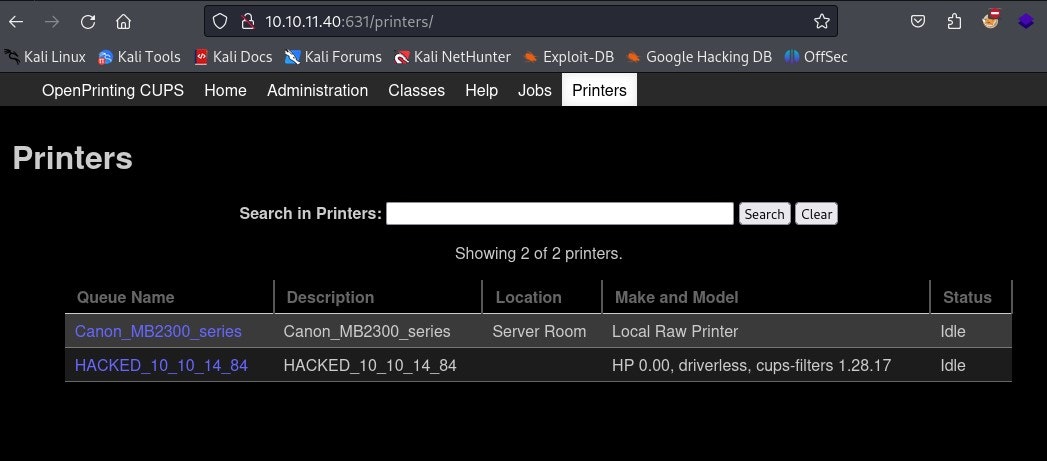
Task: Click the Make and Model column header
Action: [x=676, y=297]
